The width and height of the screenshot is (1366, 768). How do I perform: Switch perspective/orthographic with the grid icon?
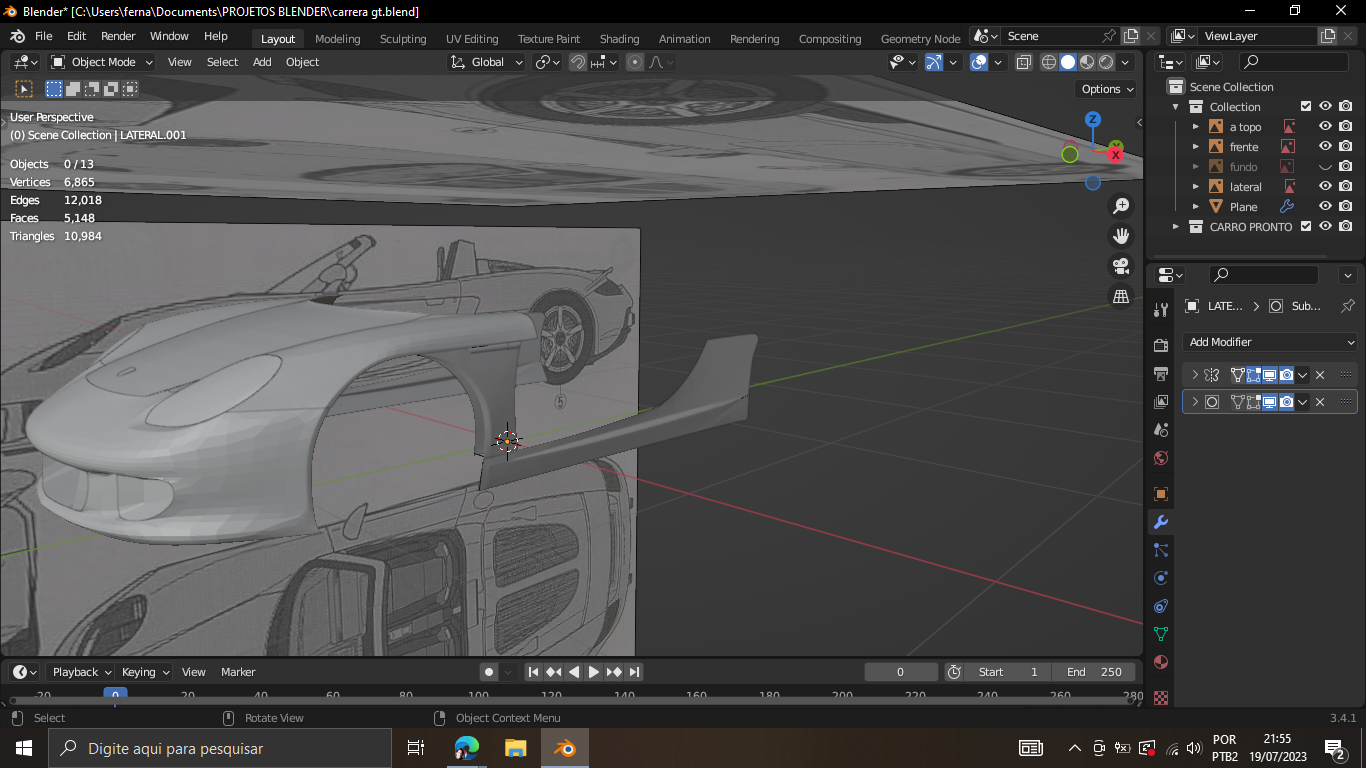click(x=1121, y=296)
